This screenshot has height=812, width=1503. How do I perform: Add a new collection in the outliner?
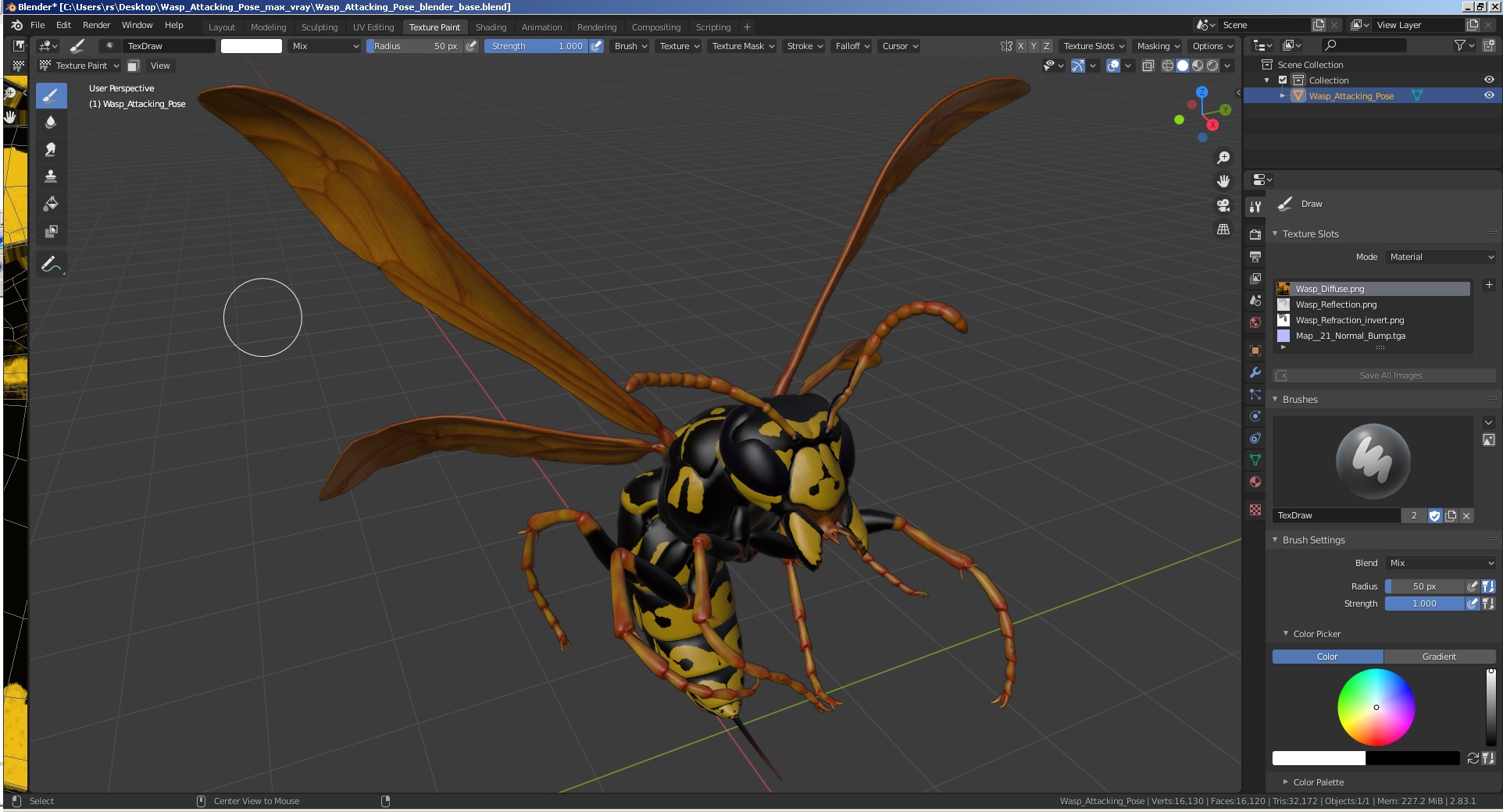(1489, 46)
